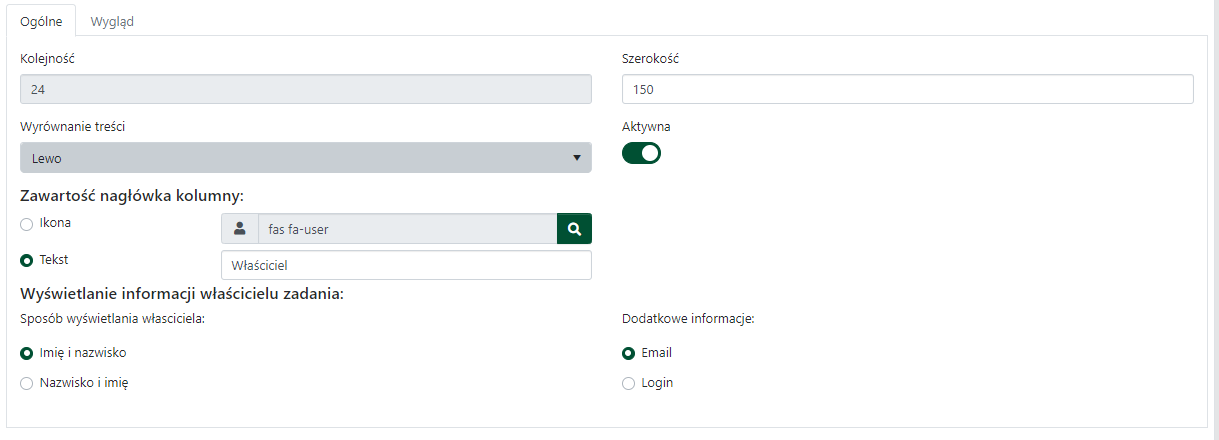Click the Kolejność field showing 24
Screen dimensions: 1219x440
click(x=305, y=89)
